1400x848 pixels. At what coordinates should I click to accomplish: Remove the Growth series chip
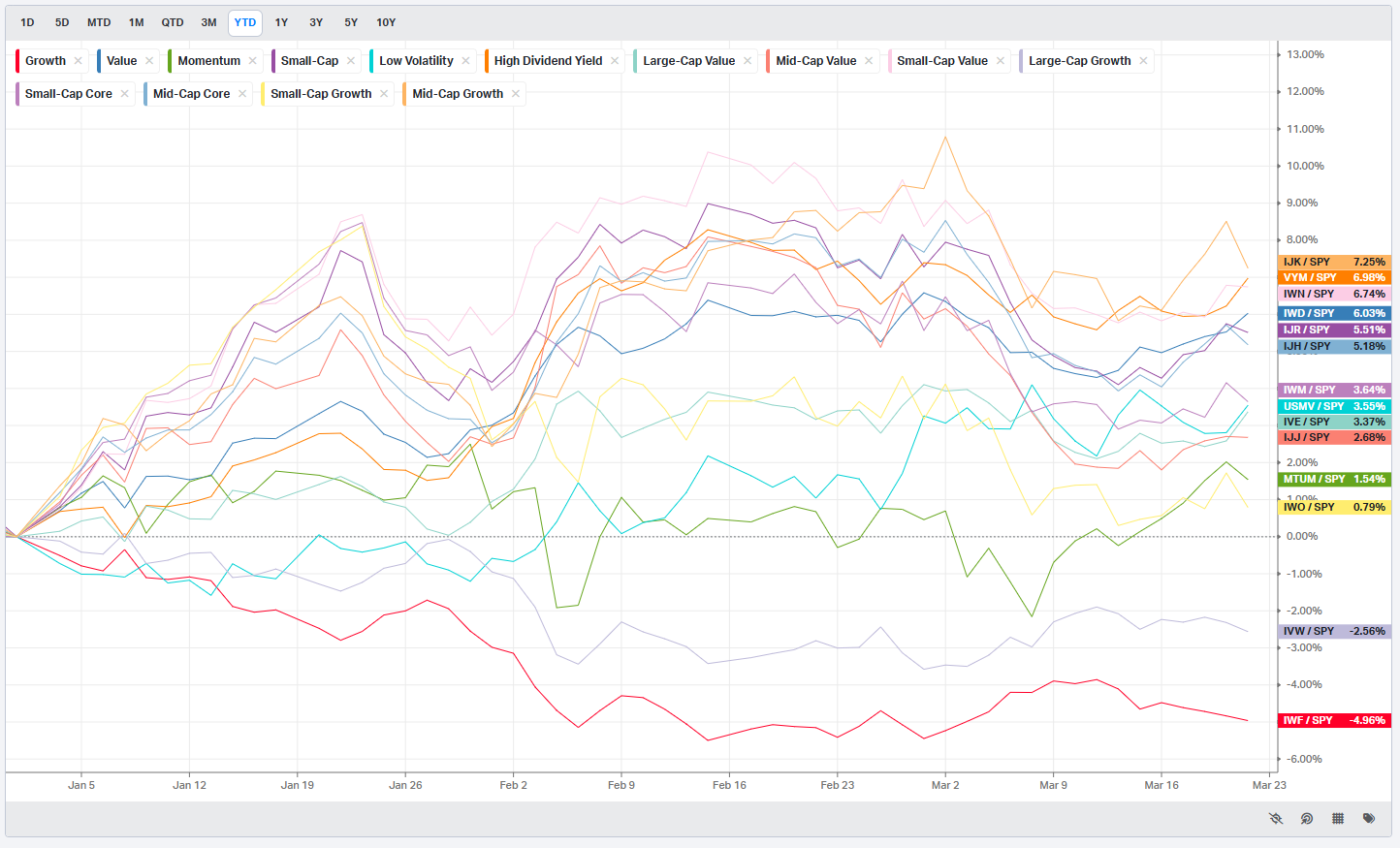(79, 61)
